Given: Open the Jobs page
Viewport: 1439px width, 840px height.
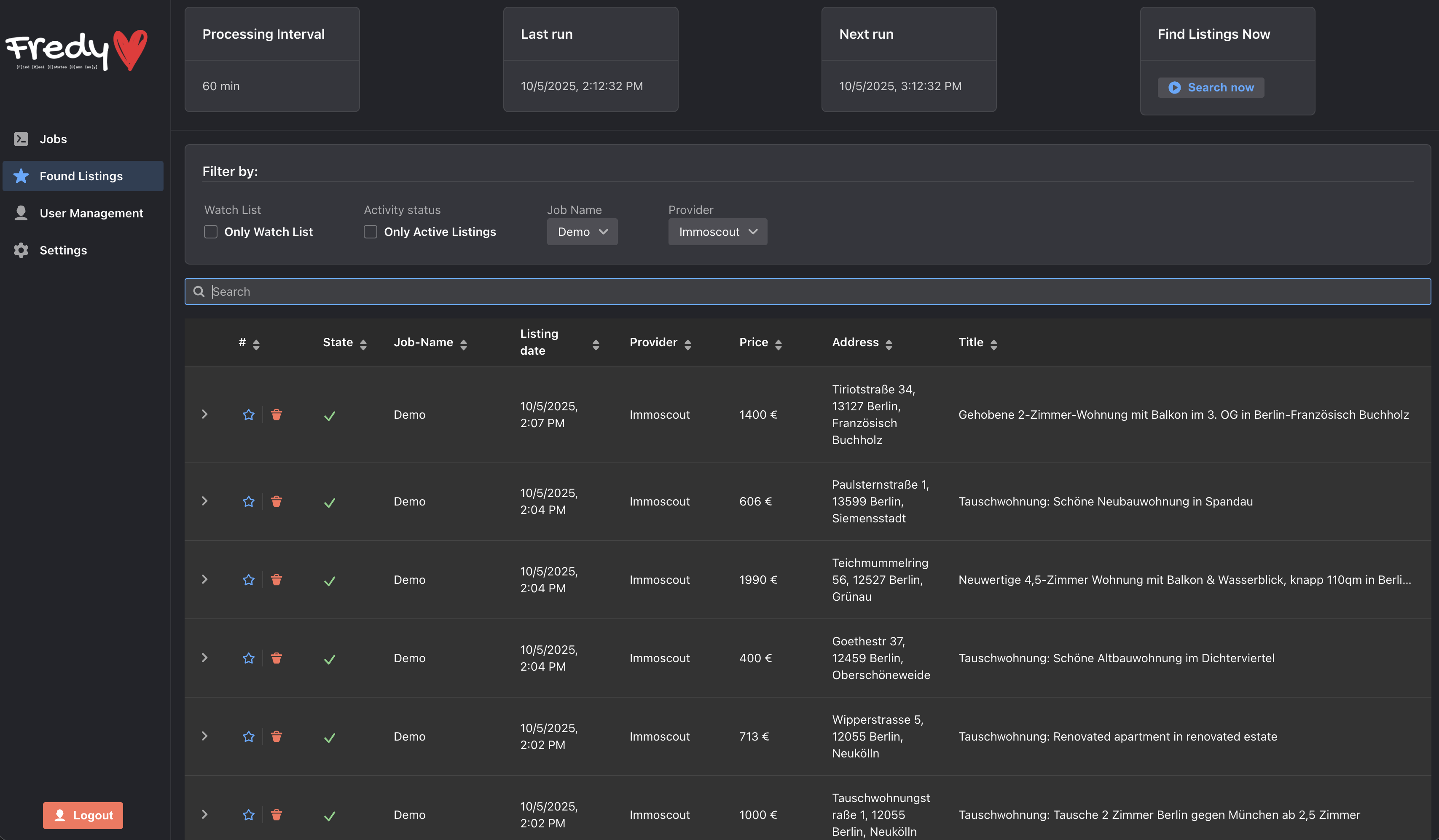Looking at the screenshot, I should pyautogui.click(x=83, y=139).
